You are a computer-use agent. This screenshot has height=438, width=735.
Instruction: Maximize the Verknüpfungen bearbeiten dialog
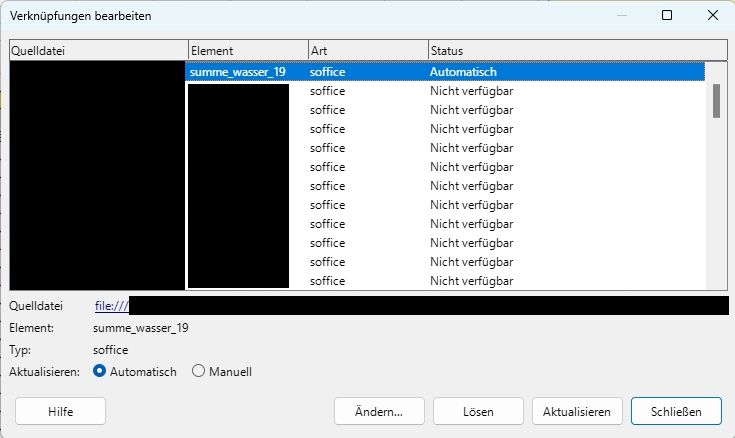[x=667, y=15]
